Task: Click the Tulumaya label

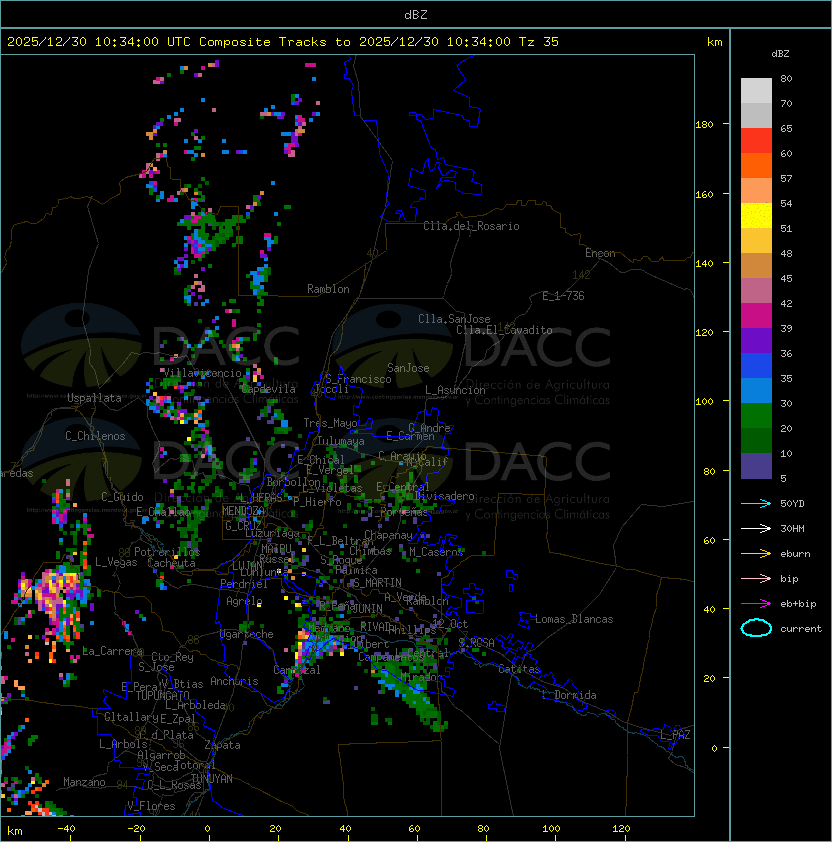Action: point(341,441)
